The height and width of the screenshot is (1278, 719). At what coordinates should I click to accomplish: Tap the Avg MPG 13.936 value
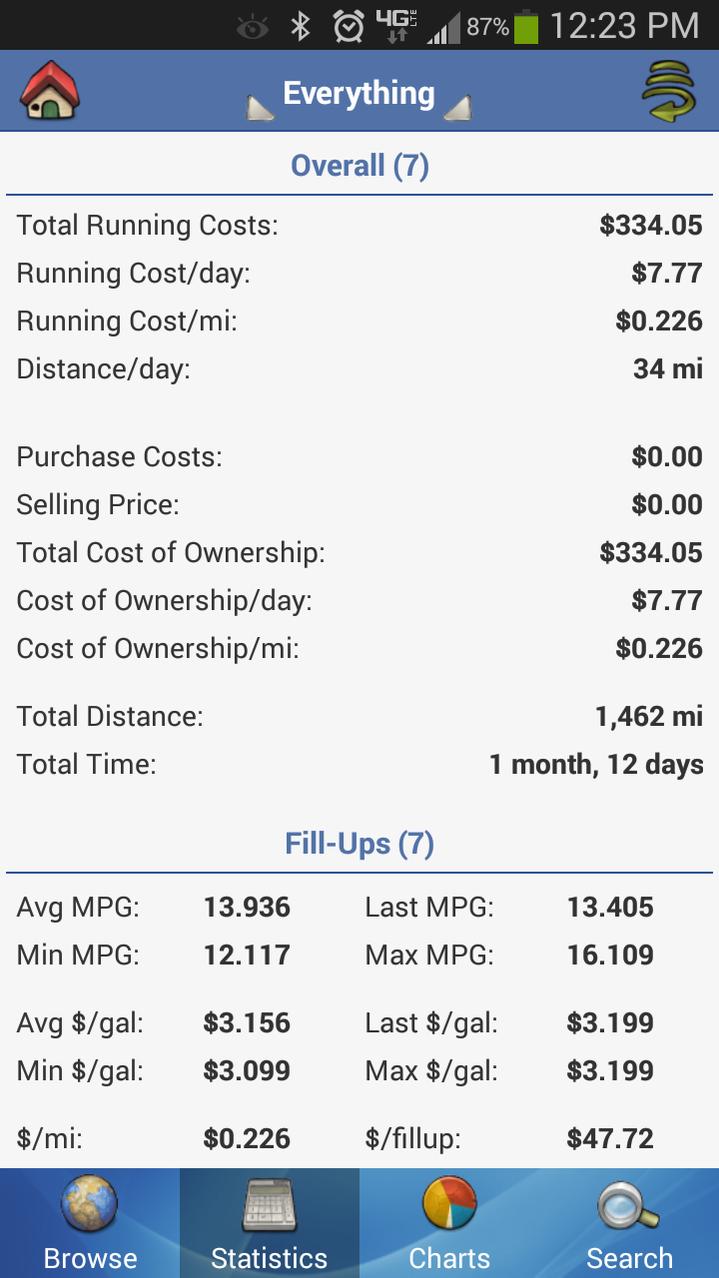pyautogui.click(x=246, y=907)
